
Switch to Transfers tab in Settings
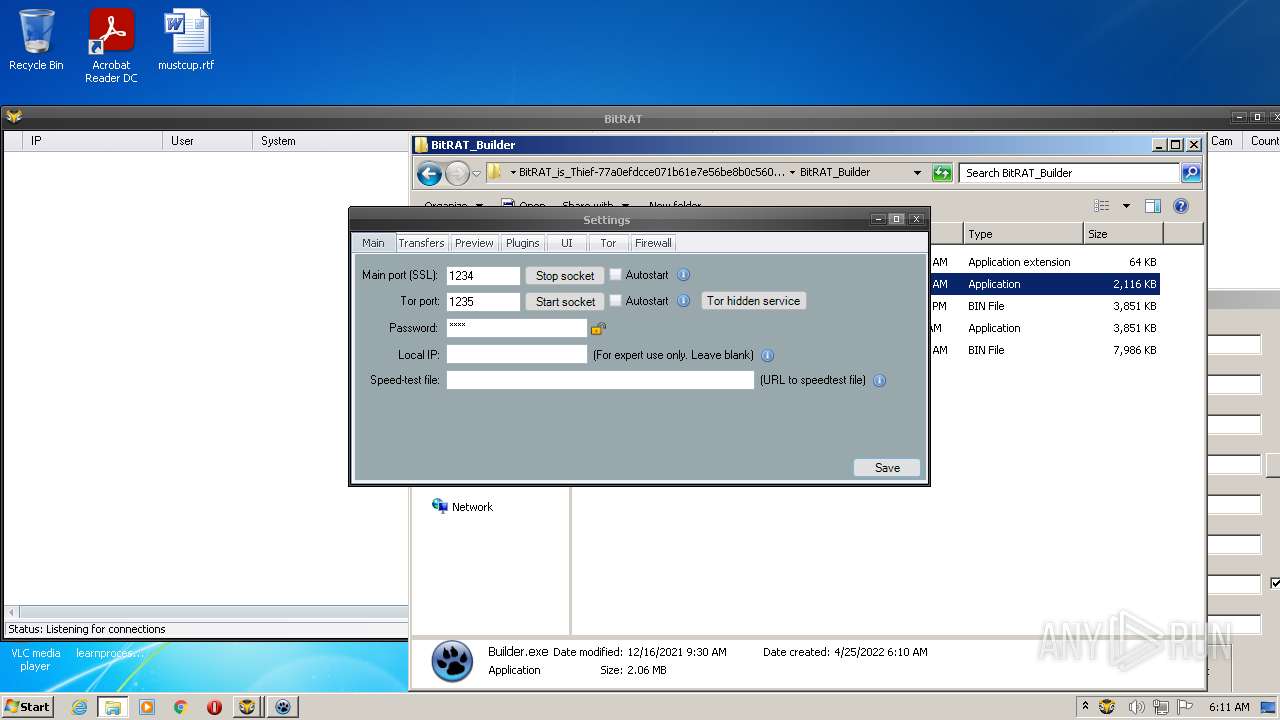click(x=421, y=243)
